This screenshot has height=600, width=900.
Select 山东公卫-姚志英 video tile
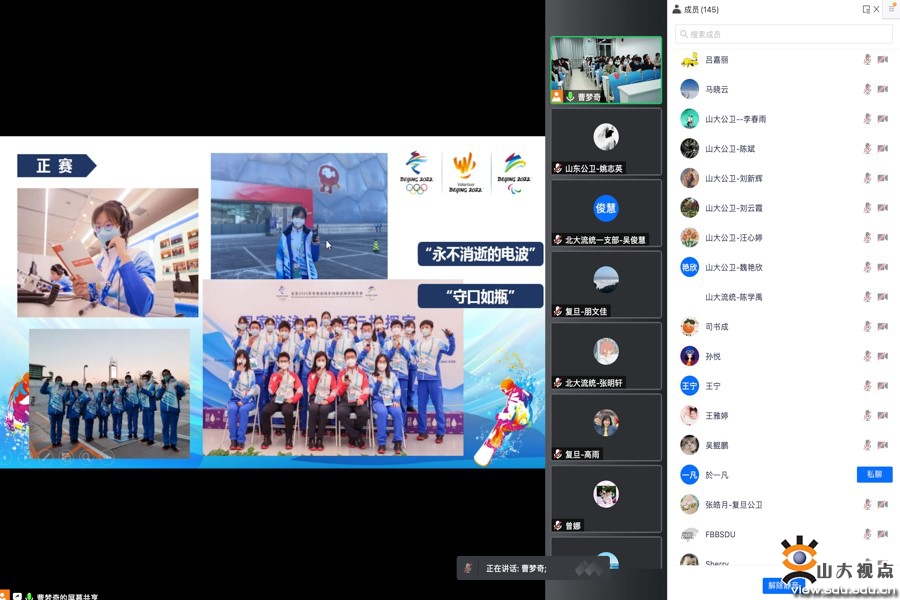(606, 141)
